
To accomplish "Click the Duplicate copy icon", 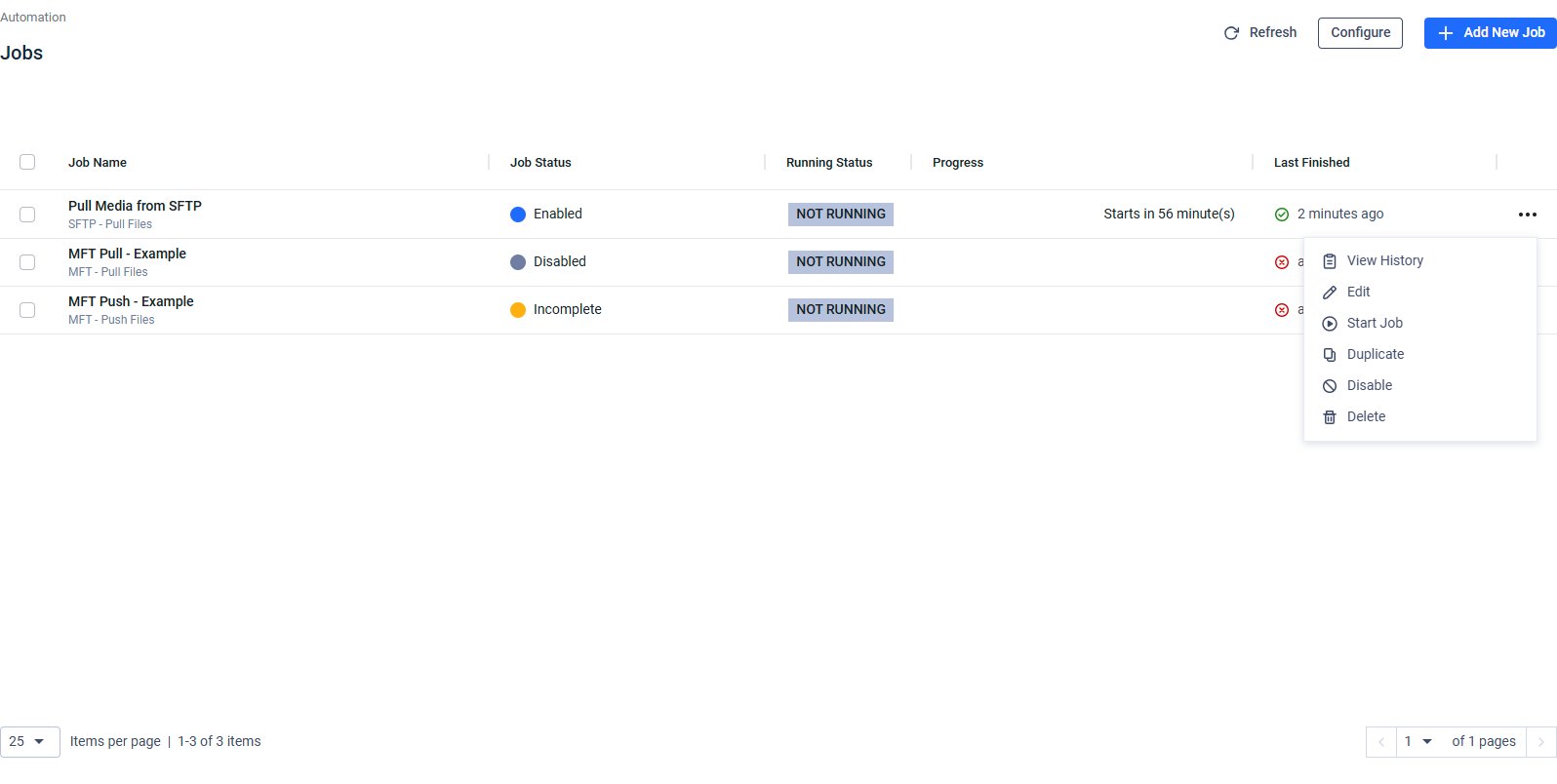I will 1330,355.
